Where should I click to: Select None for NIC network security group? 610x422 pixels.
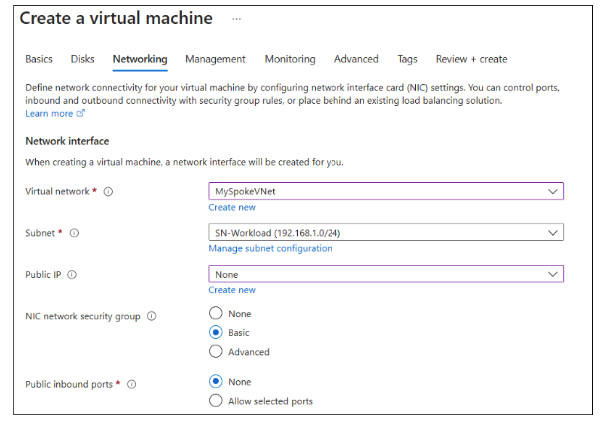pos(215,313)
